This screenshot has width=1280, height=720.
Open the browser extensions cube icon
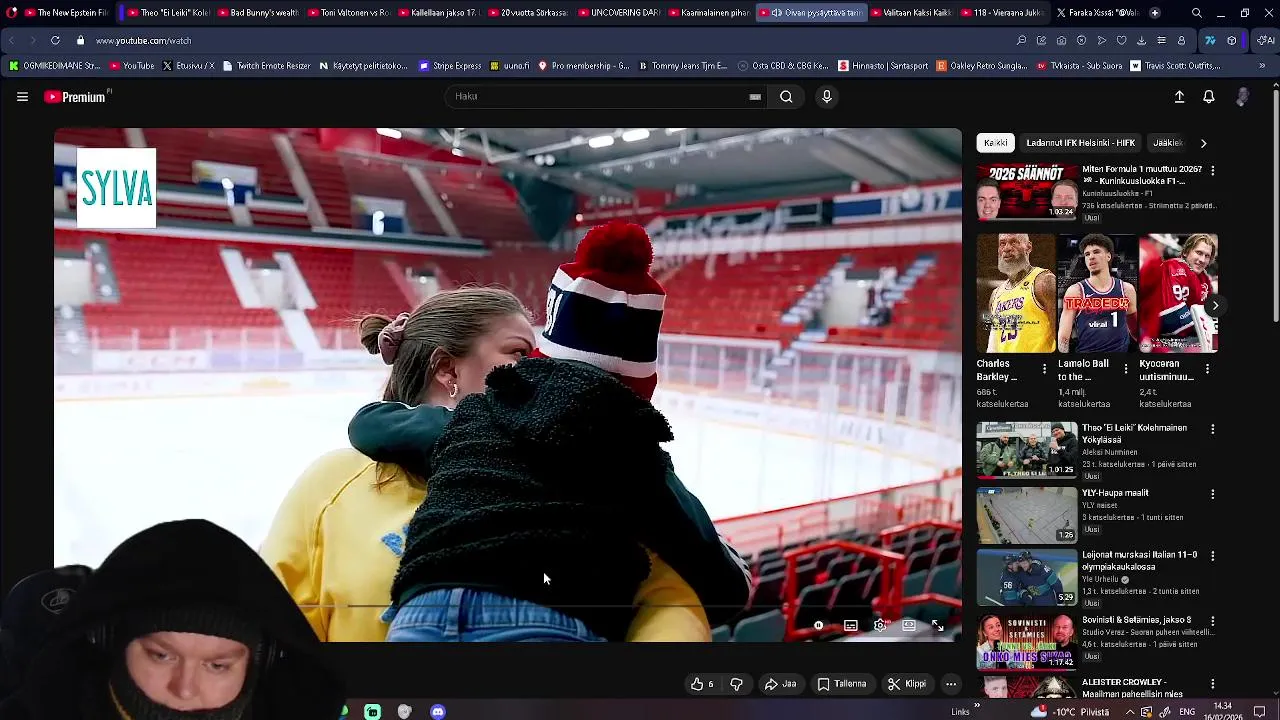click(1231, 41)
